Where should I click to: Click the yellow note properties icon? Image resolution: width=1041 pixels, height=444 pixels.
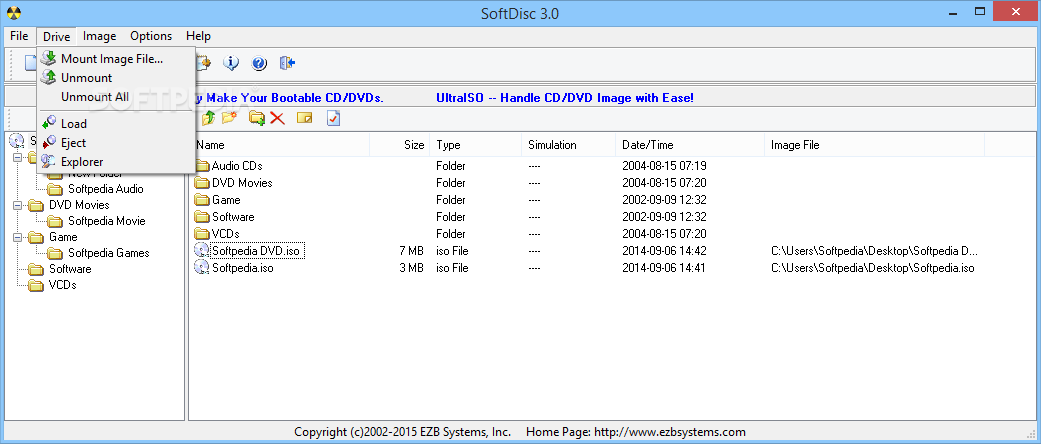pos(304,118)
